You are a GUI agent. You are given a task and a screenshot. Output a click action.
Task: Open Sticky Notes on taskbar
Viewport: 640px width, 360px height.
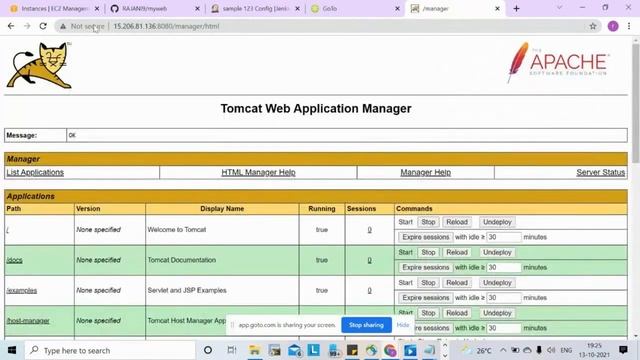pyautogui.click(x=352, y=350)
